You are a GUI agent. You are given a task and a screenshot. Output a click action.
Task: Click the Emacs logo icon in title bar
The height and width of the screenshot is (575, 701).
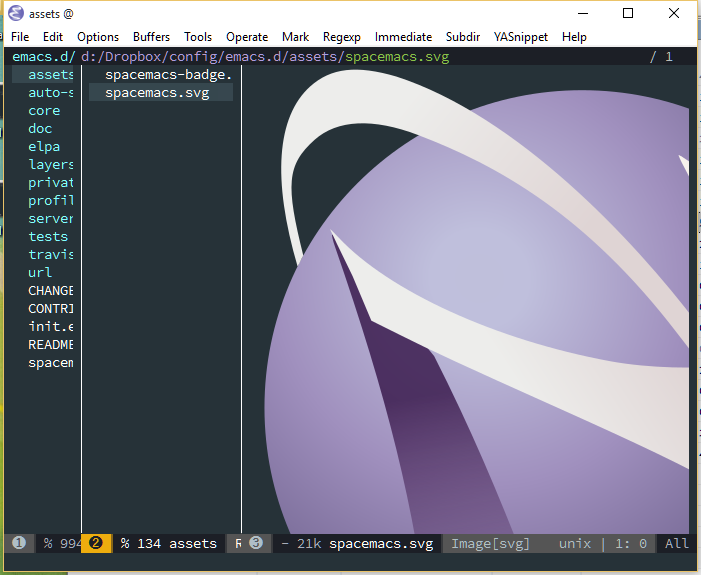16,13
